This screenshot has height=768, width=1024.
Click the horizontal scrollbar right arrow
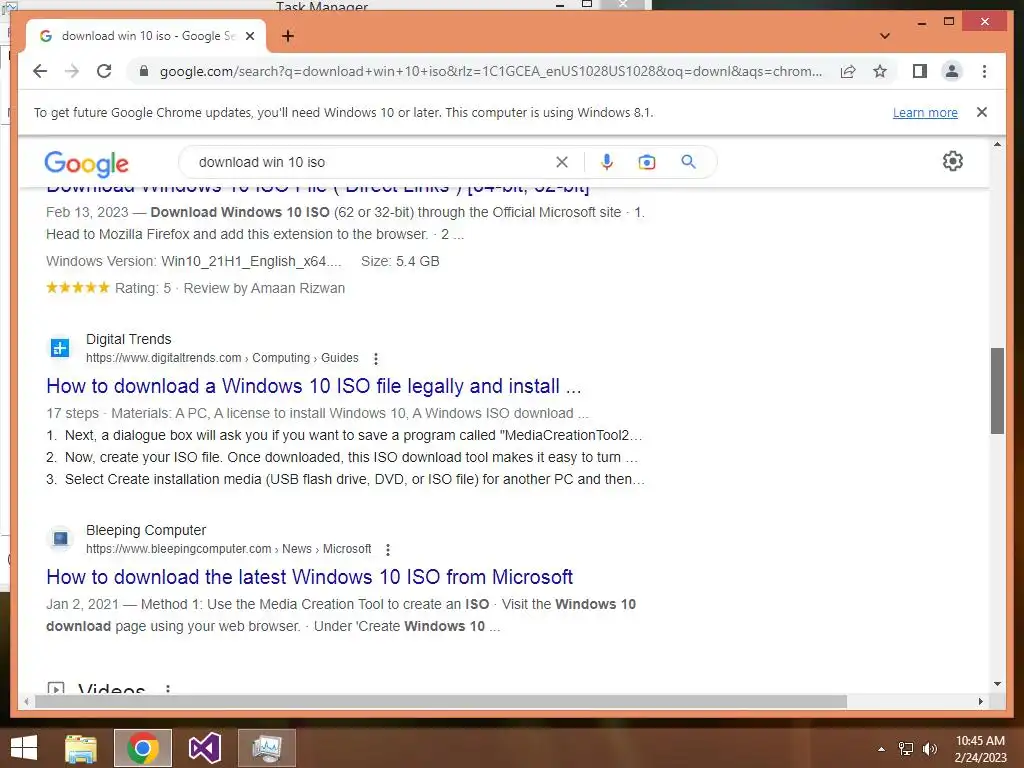tap(980, 701)
